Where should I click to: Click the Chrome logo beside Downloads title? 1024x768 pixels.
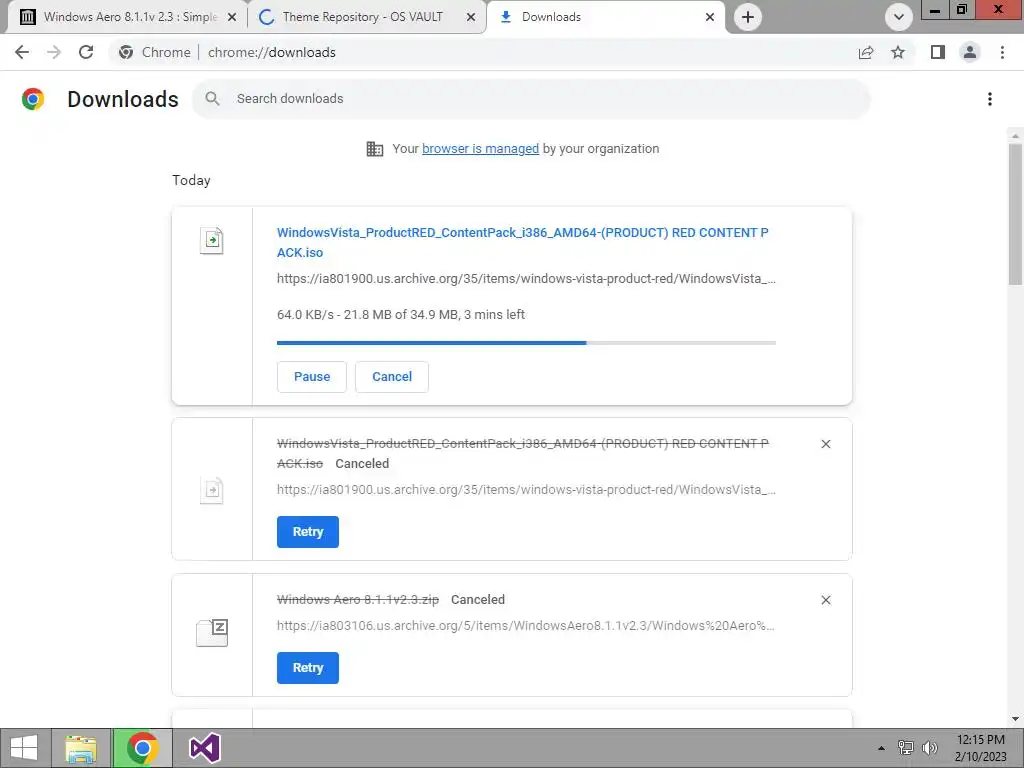click(33, 99)
